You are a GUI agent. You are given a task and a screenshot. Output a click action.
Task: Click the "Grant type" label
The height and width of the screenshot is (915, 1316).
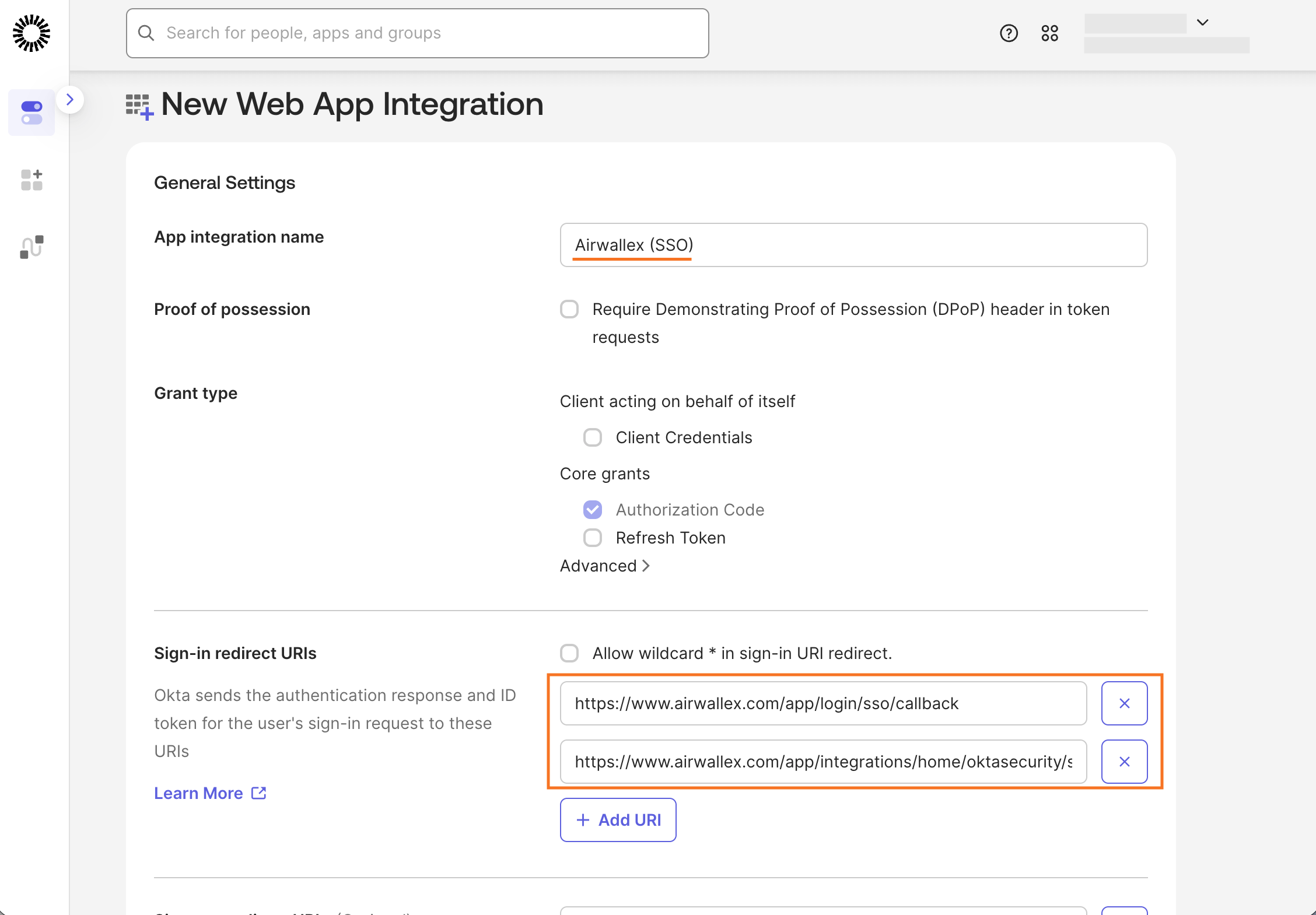[x=195, y=394]
